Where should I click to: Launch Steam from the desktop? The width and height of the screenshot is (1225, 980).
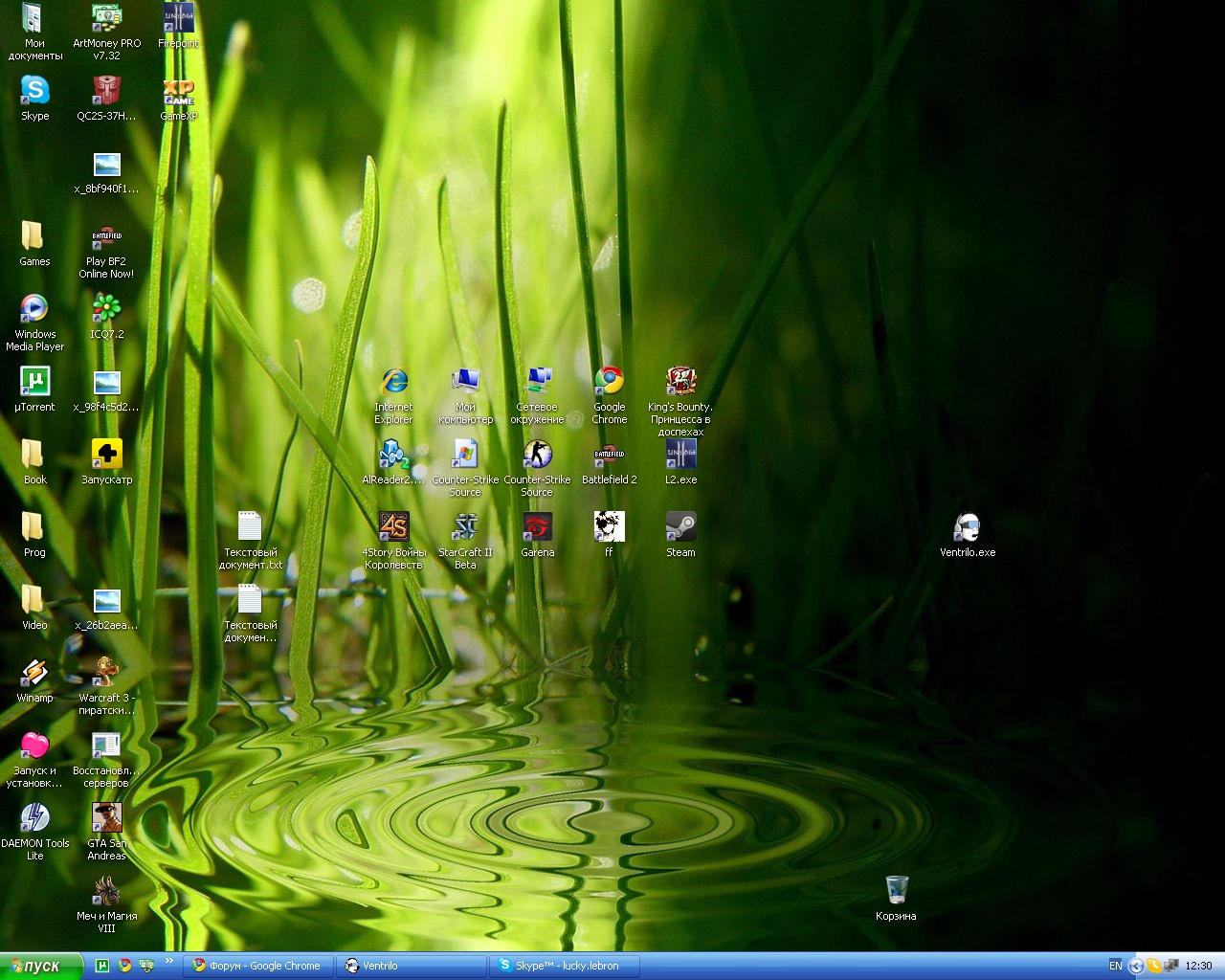point(680,535)
